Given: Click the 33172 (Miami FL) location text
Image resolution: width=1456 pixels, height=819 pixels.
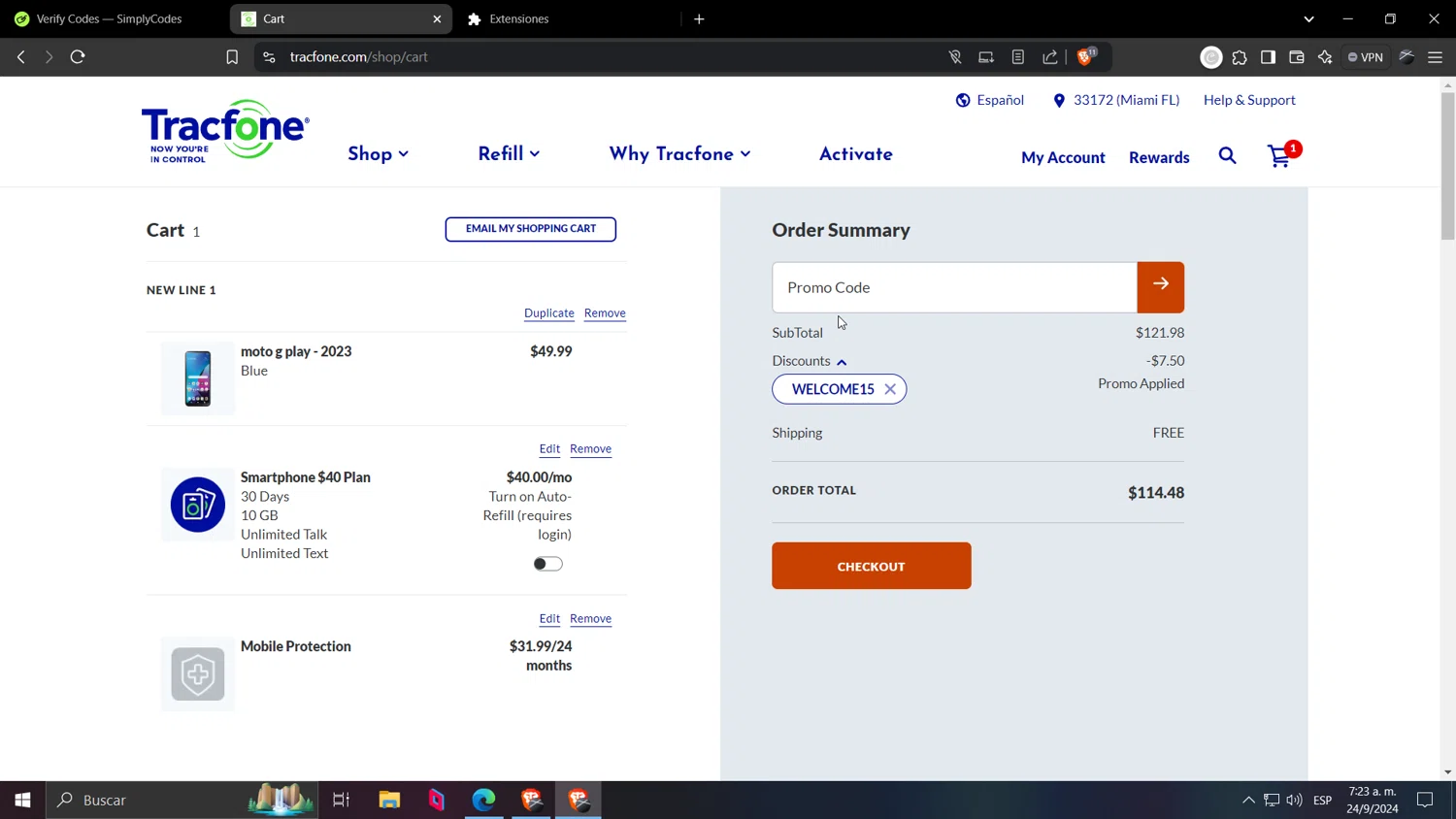Looking at the screenshot, I should 1126,100.
